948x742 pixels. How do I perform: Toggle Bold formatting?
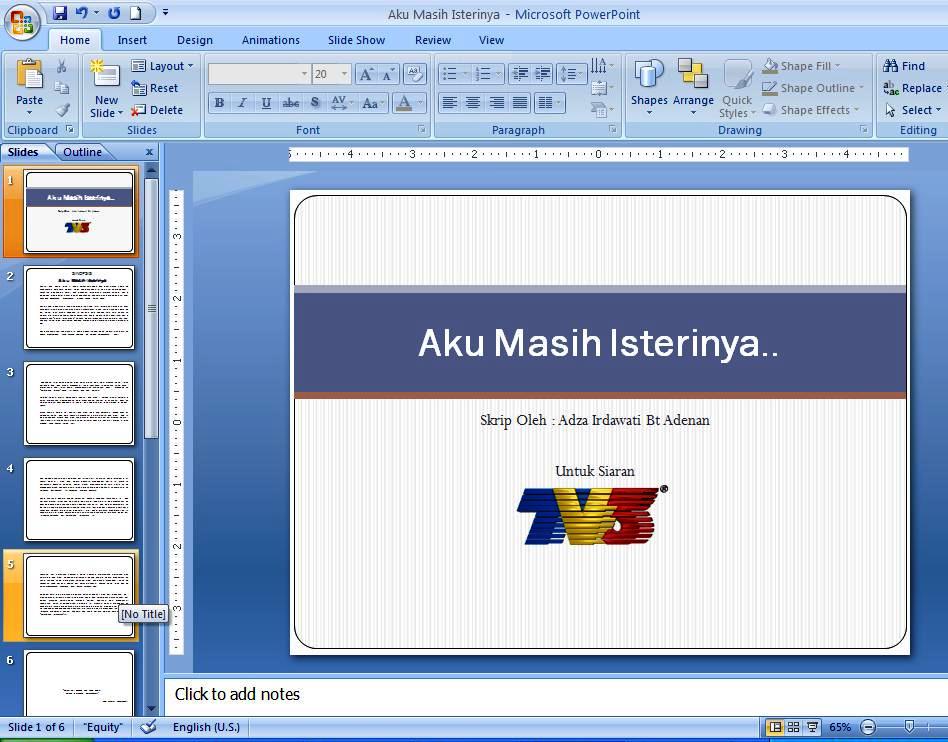pyautogui.click(x=219, y=103)
